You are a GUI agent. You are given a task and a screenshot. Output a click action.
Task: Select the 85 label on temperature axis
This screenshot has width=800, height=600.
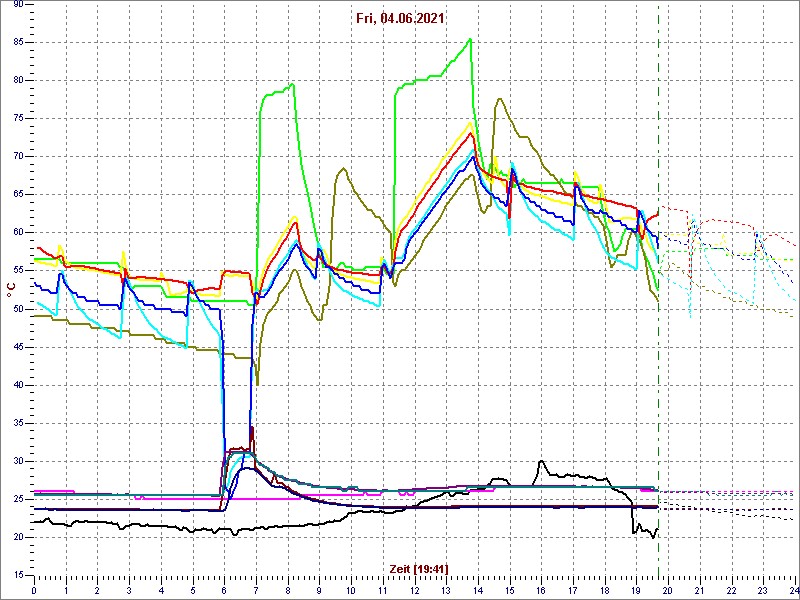(18, 43)
